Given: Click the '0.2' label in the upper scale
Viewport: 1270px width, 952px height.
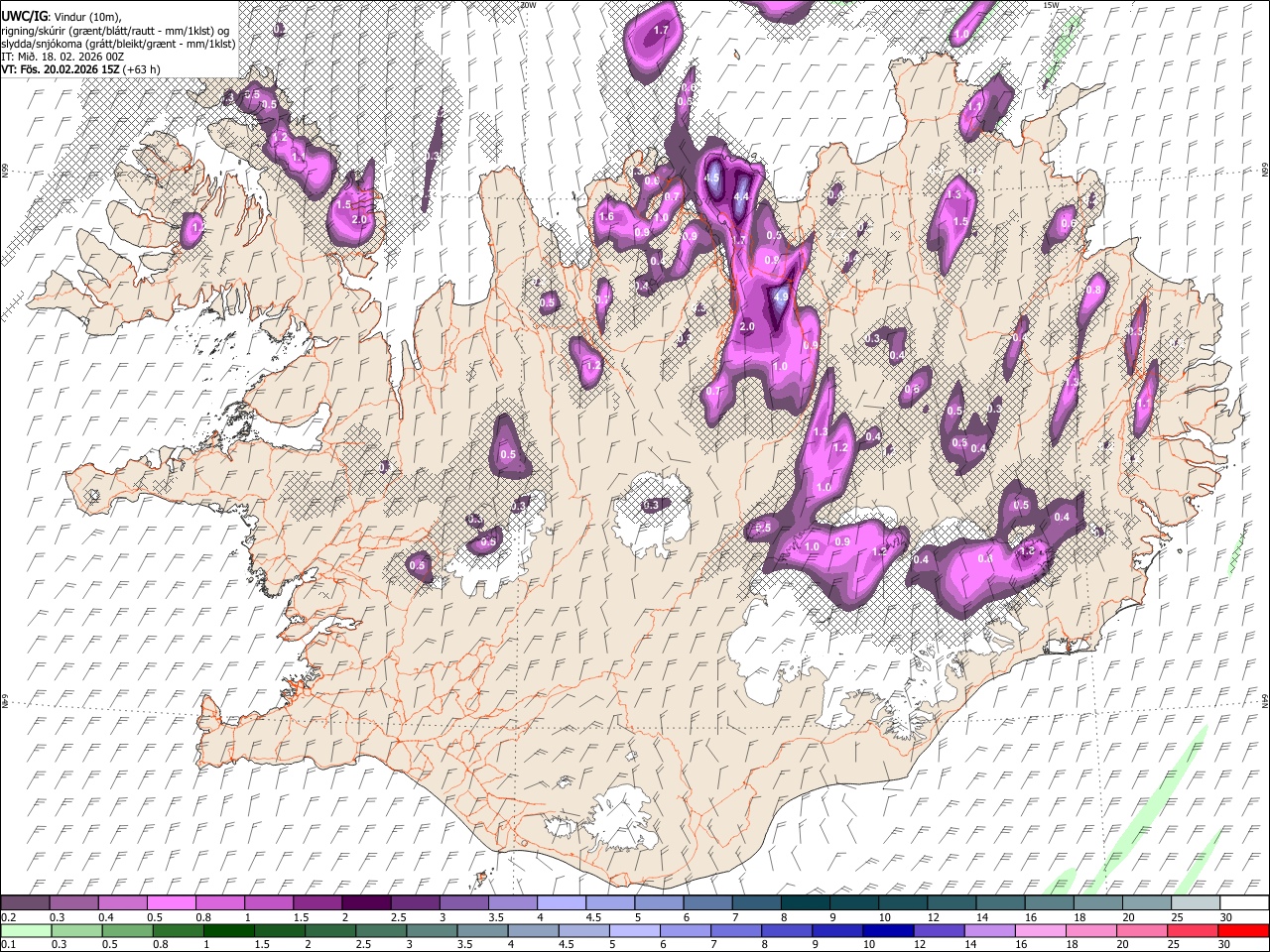Looking at the screenshot, I should click(9, 917).
